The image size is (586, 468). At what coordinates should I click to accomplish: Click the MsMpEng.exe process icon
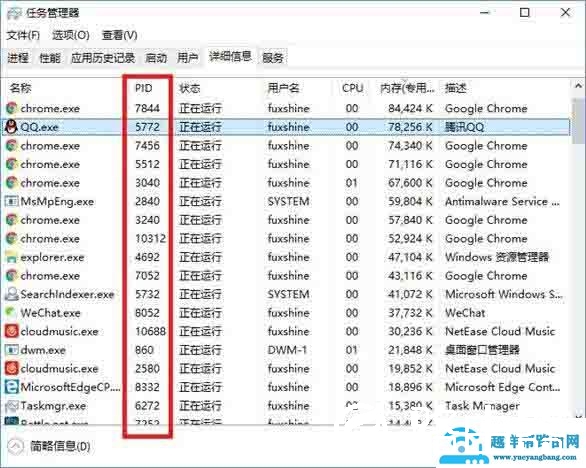coord(11,201)
